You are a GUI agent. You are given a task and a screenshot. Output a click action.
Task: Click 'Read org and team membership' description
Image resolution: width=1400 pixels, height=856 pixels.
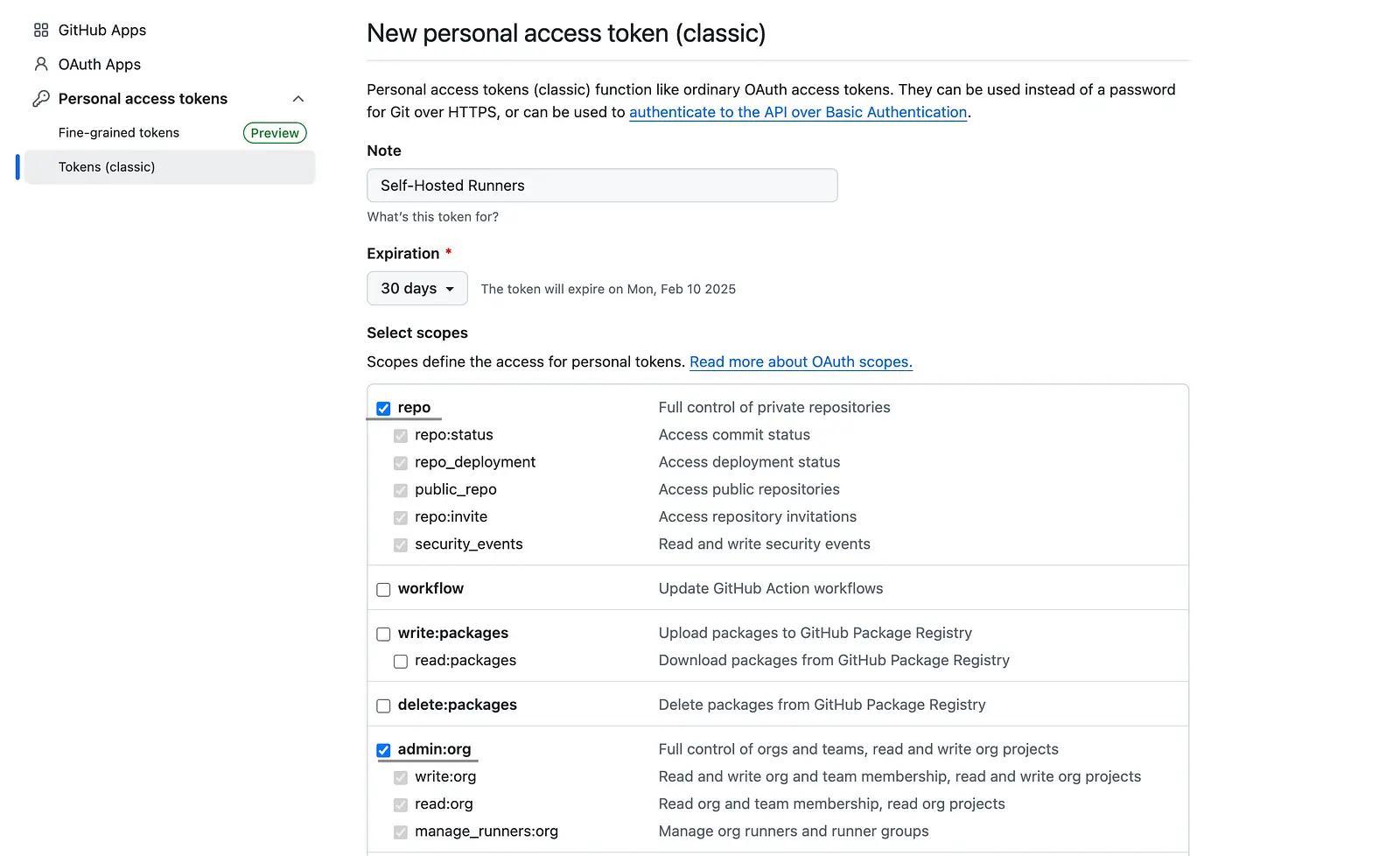pos(831,803)
